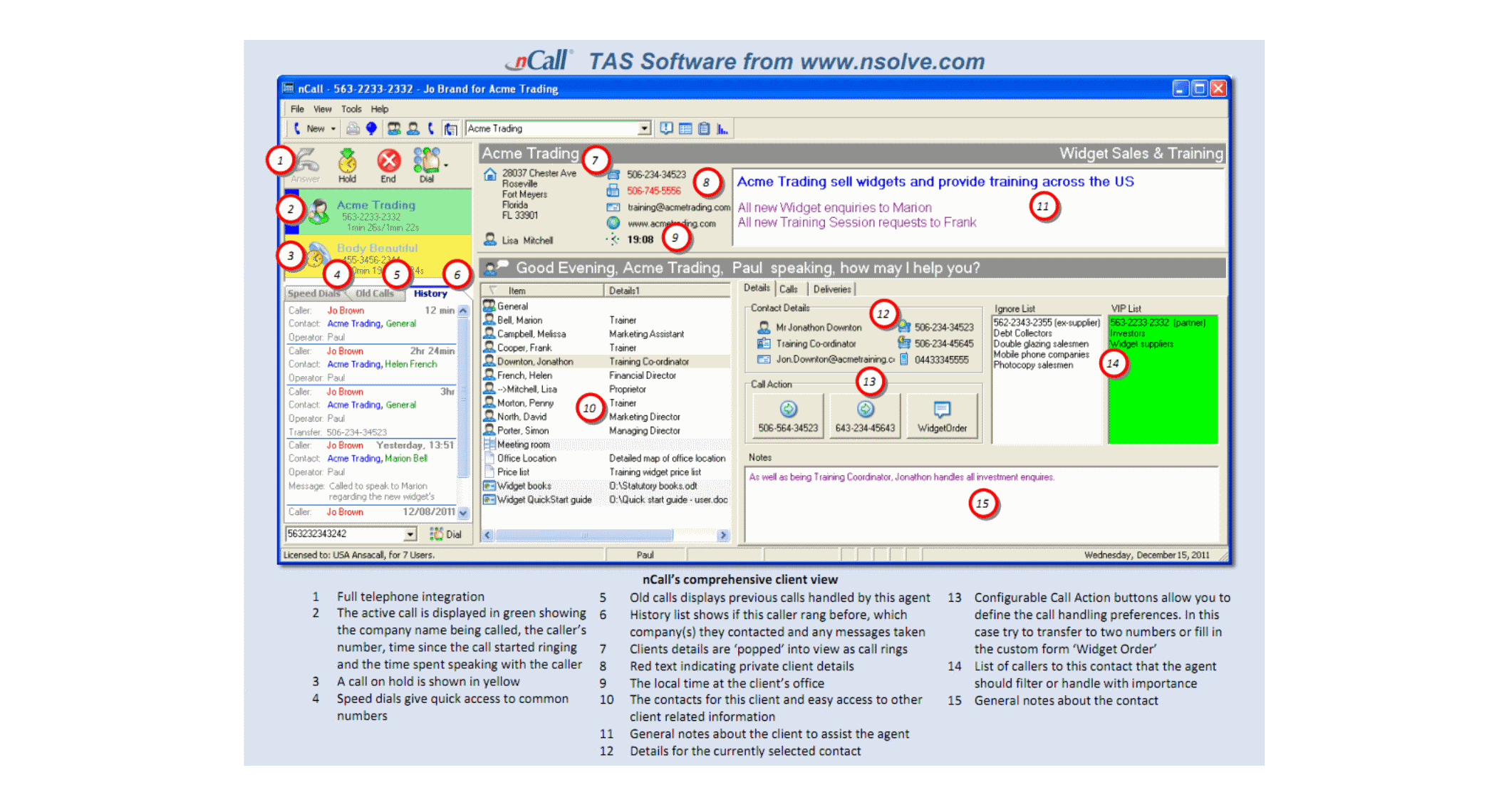Click the bar chart toolbar icon
This screenshot has height=812, width=1489.
(722, 129)
